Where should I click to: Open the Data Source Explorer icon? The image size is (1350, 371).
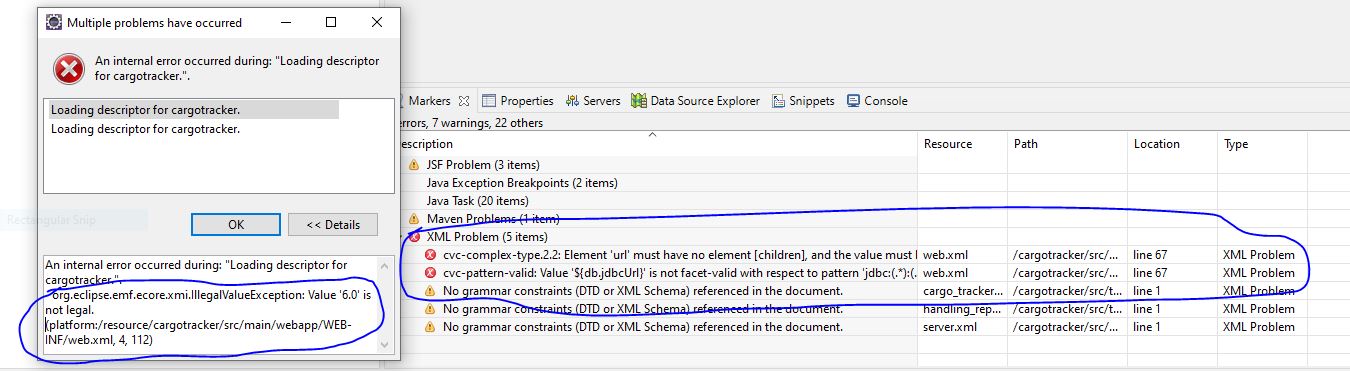pos(639,101)
